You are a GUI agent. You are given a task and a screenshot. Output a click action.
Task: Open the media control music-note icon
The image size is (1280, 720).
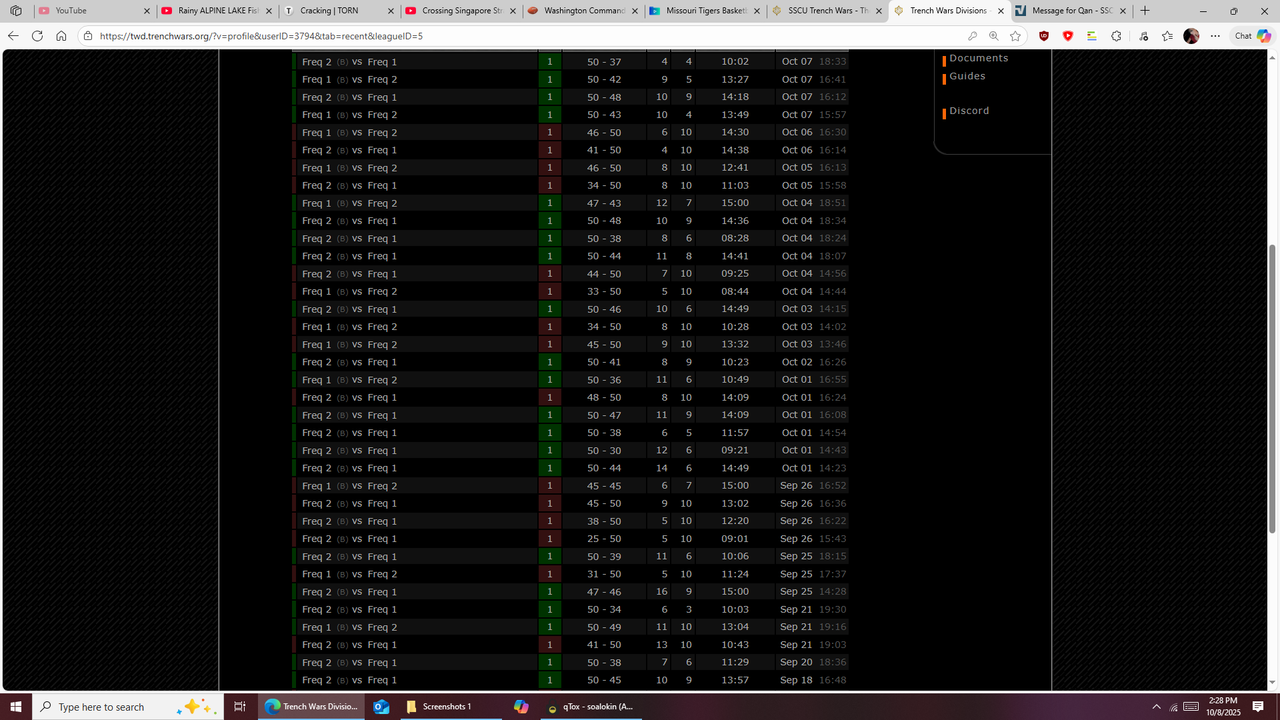(1142, 35)
